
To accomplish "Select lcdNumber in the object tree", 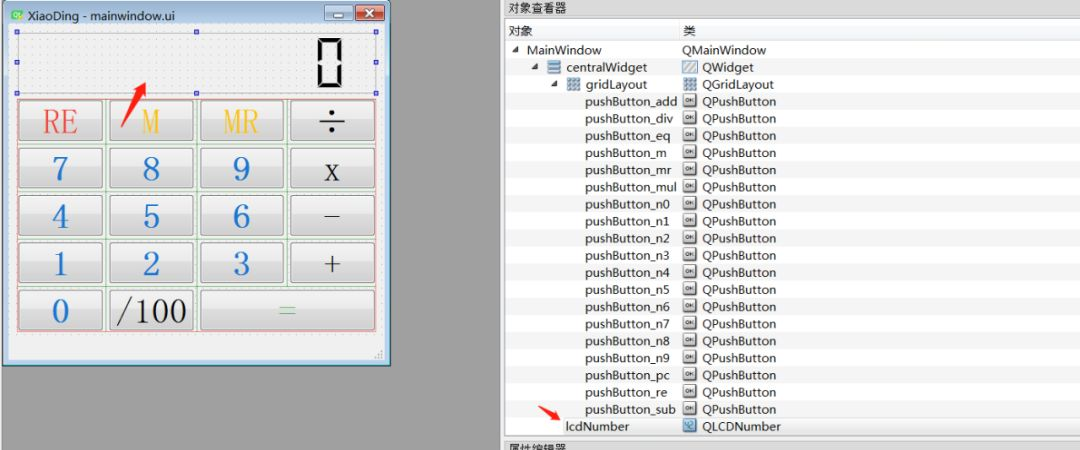I will click(597, 426).
